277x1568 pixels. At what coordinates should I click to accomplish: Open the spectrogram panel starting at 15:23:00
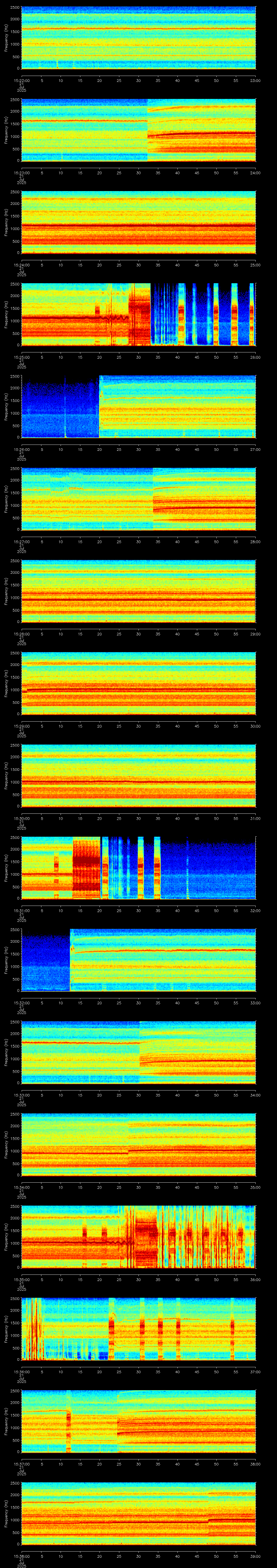pyautogui.click(x=138, y=130)
